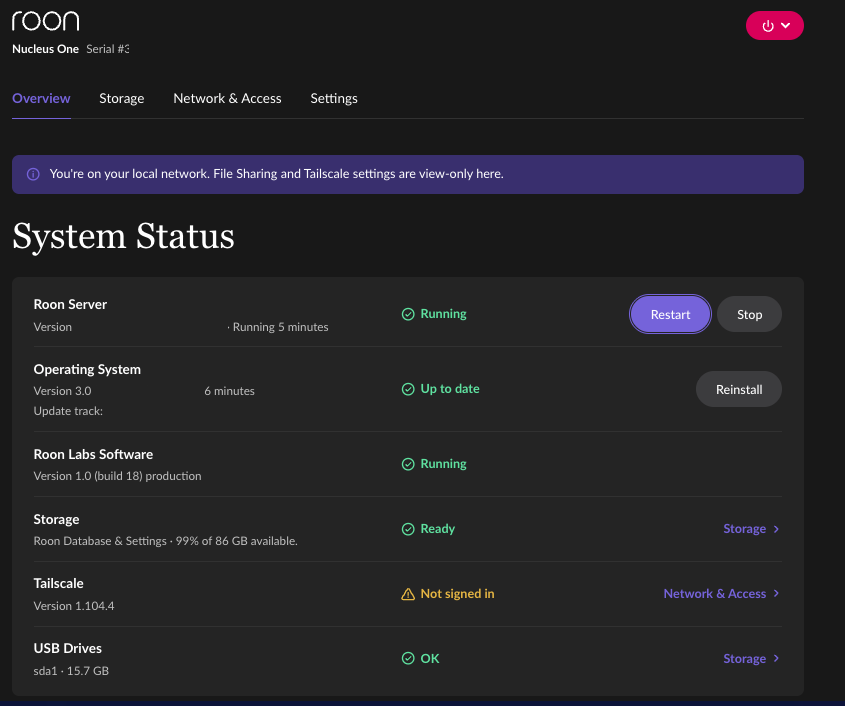This screenshot has height=706, width=845.
Task: Click the 'OK' status text for USB Drives
Action: coord(430,659)
